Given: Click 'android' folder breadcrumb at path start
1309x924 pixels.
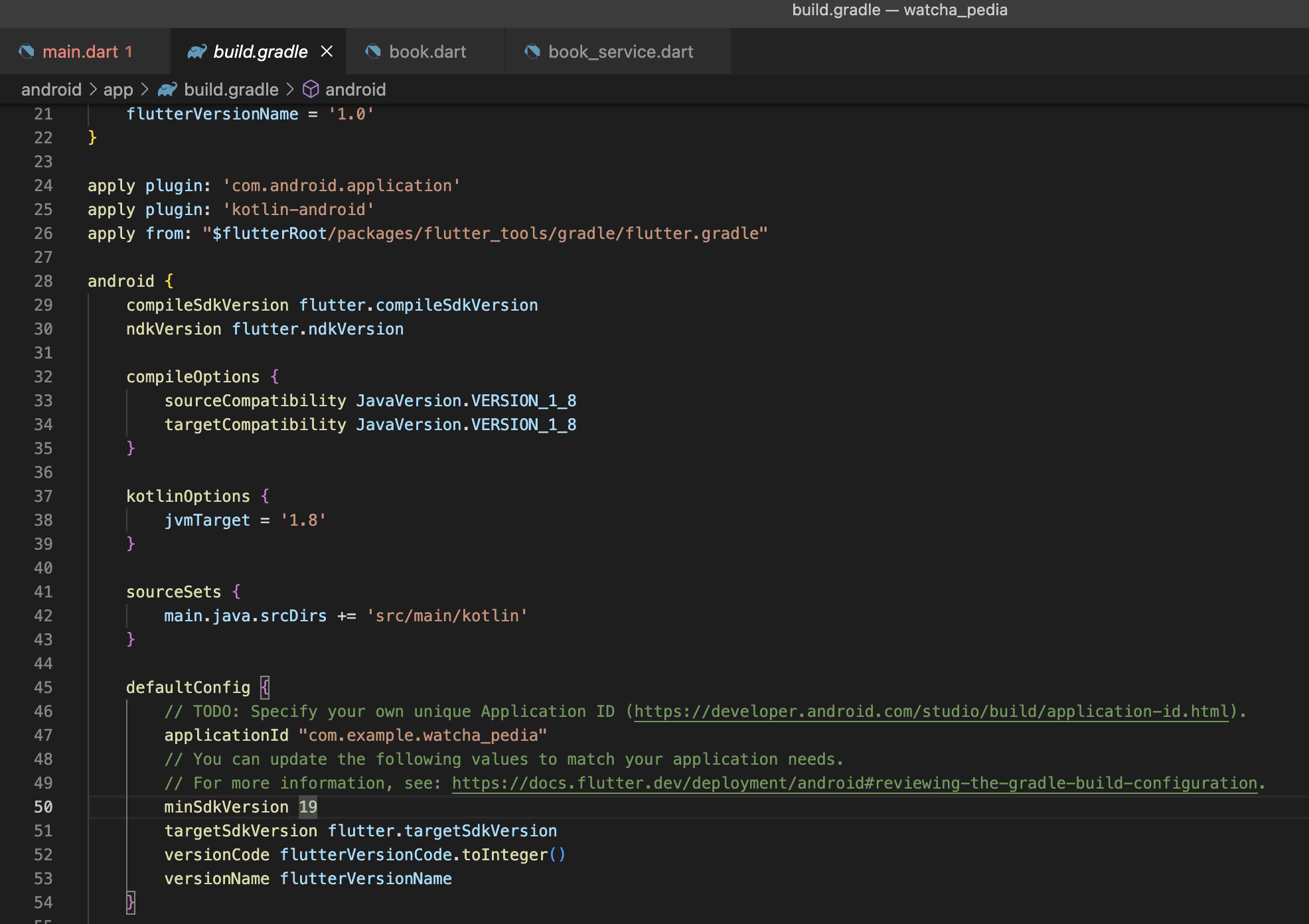Looking at the screenshot, I should 51,90.
